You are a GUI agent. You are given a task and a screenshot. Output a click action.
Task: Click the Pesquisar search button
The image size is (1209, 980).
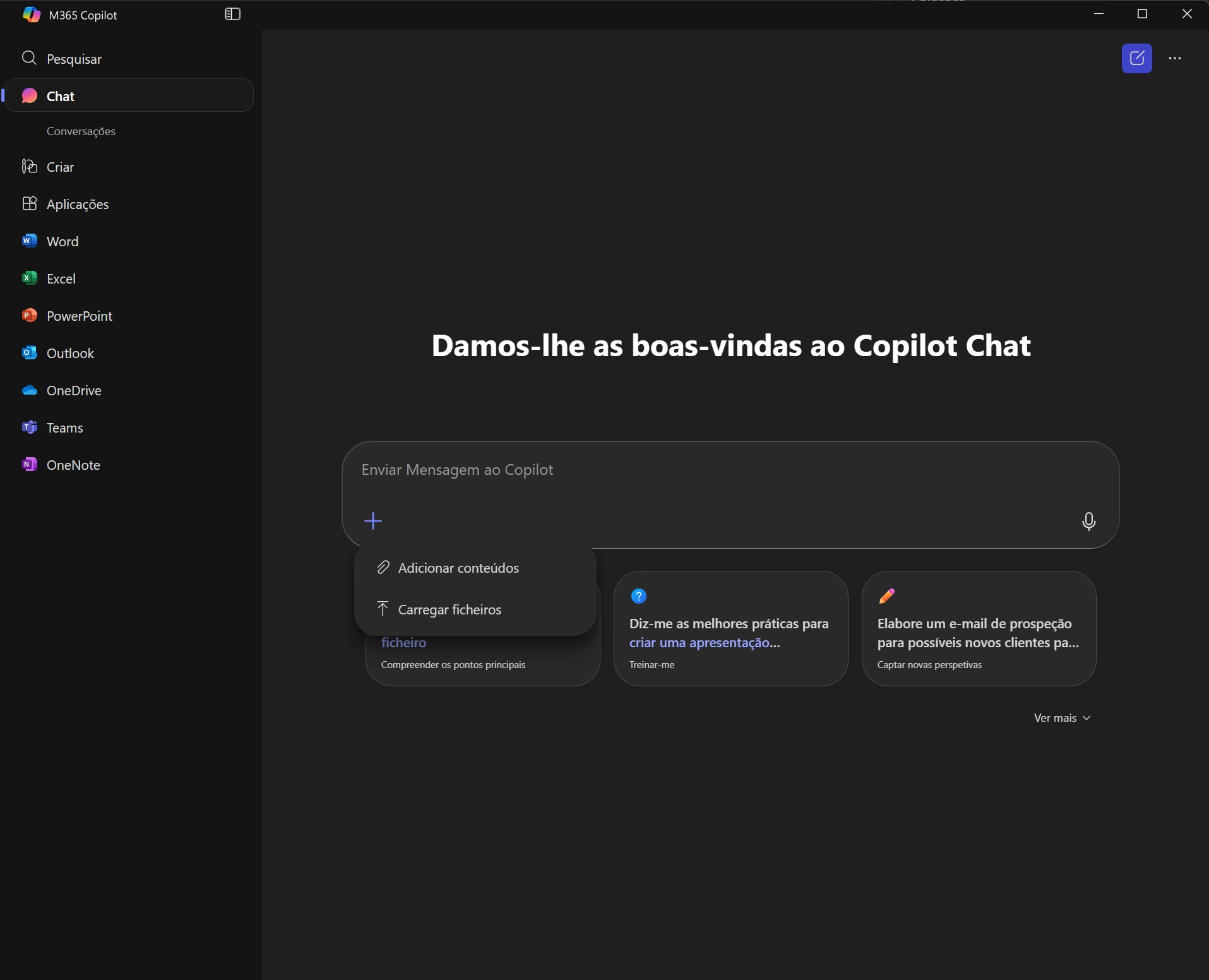(73, 59)
